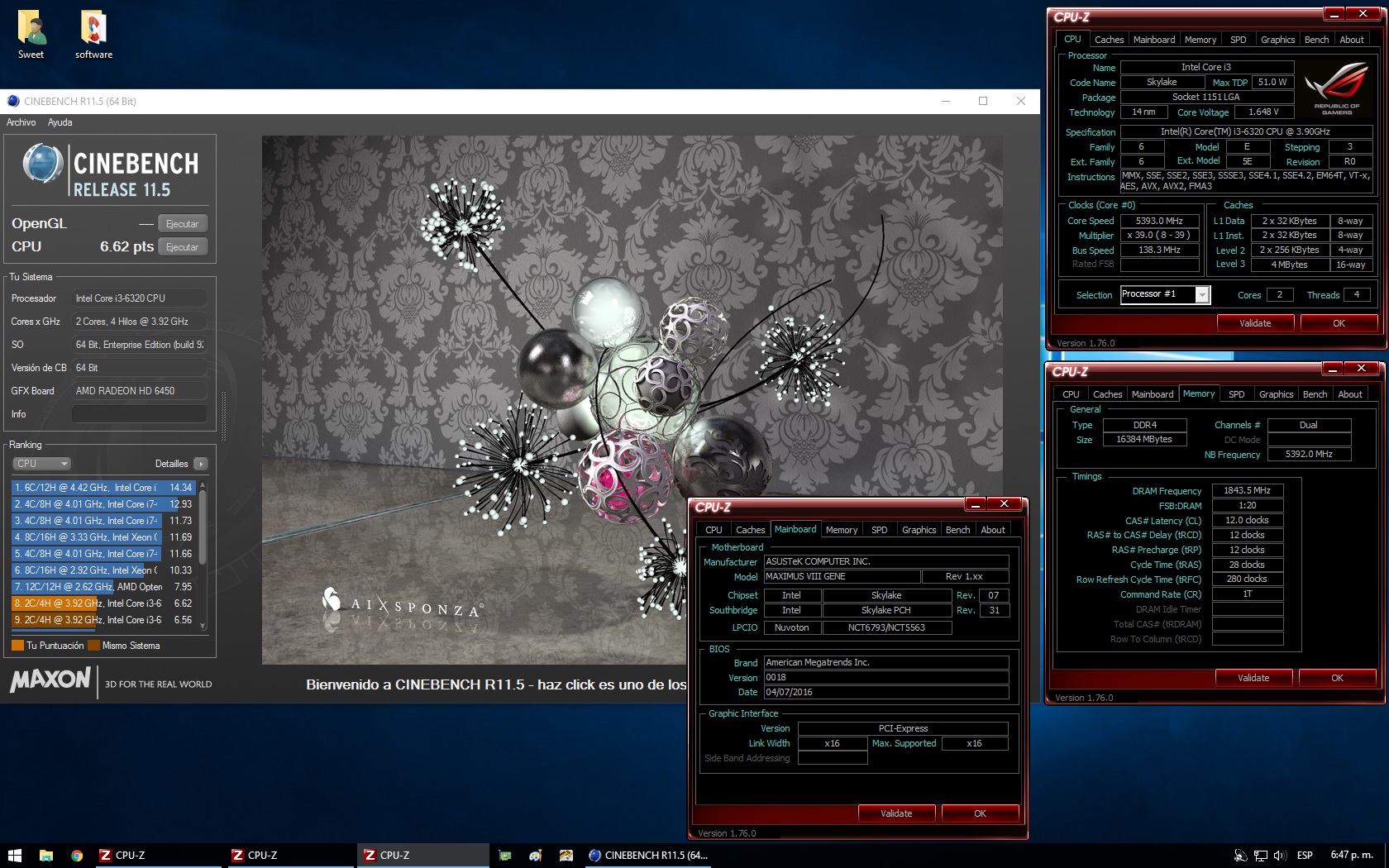
Task: Open Bench tab in Mainboard CPU-Z window
Action: tap(957, 530)
